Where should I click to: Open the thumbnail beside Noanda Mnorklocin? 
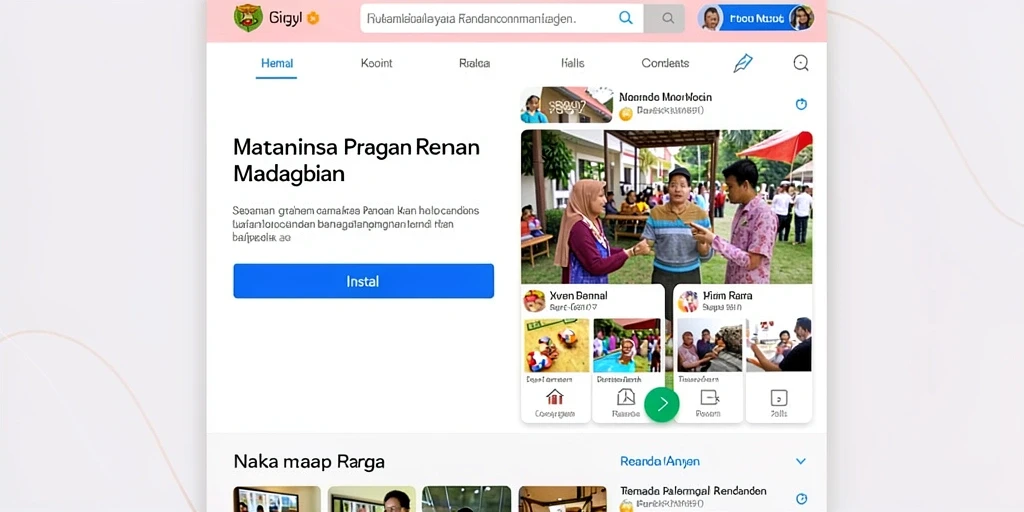tap(566, 105)
